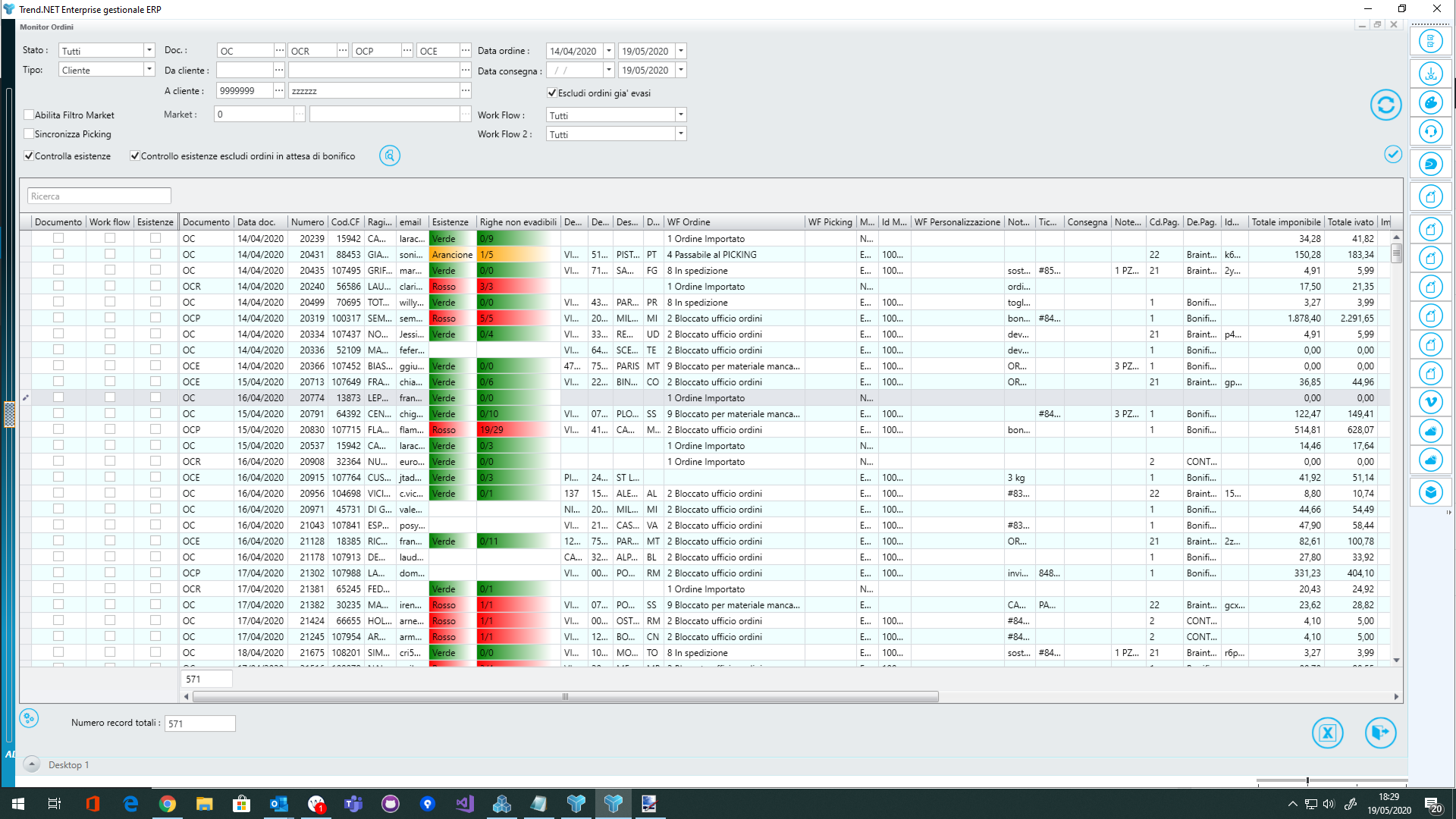This screenshot has width=1456, height=819.
Task: Sort by Righe non evadibili header
Action: pos(519,221)
